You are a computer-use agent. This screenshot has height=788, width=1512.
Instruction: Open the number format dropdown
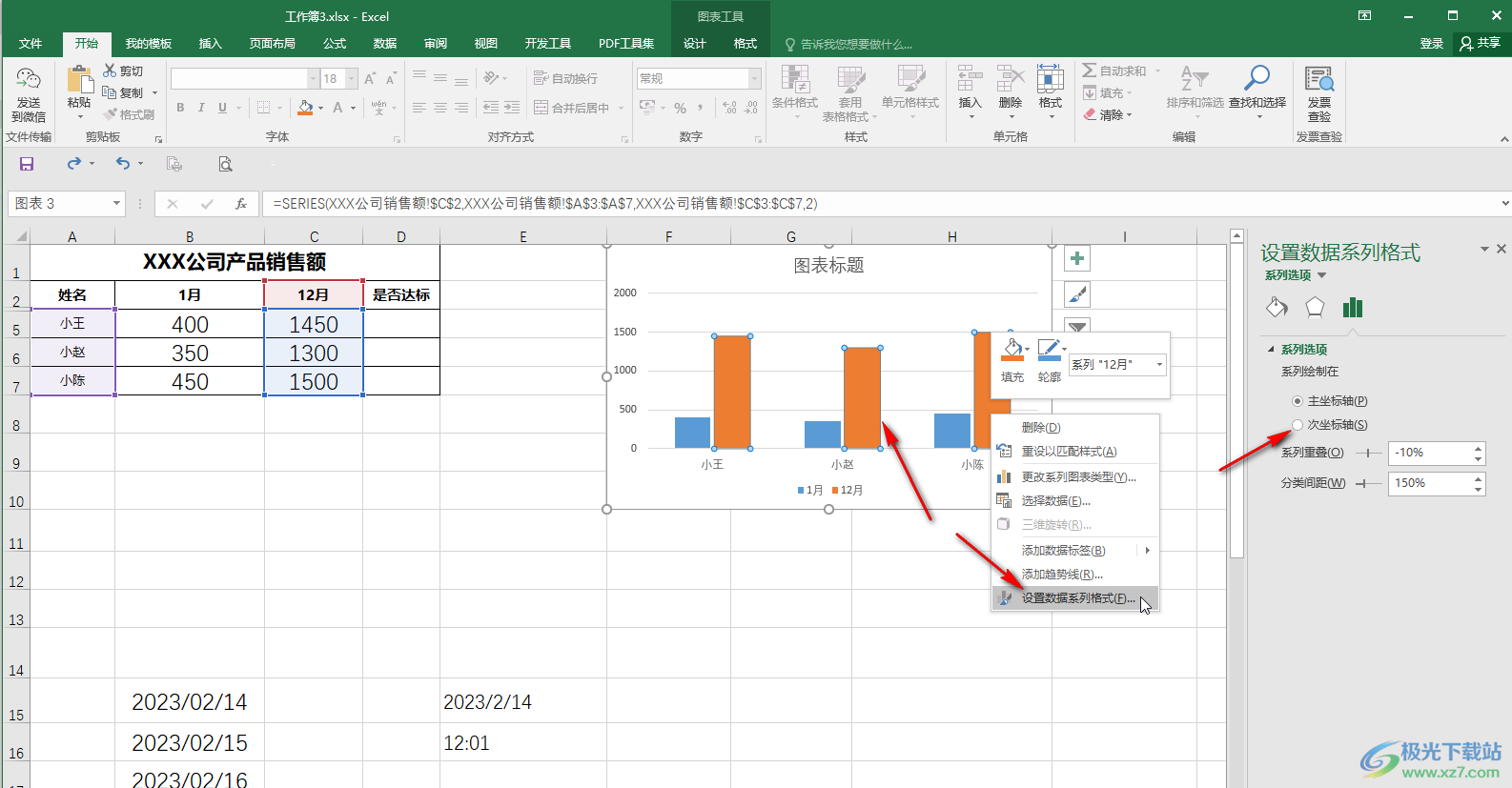click(x=755, y=78)
